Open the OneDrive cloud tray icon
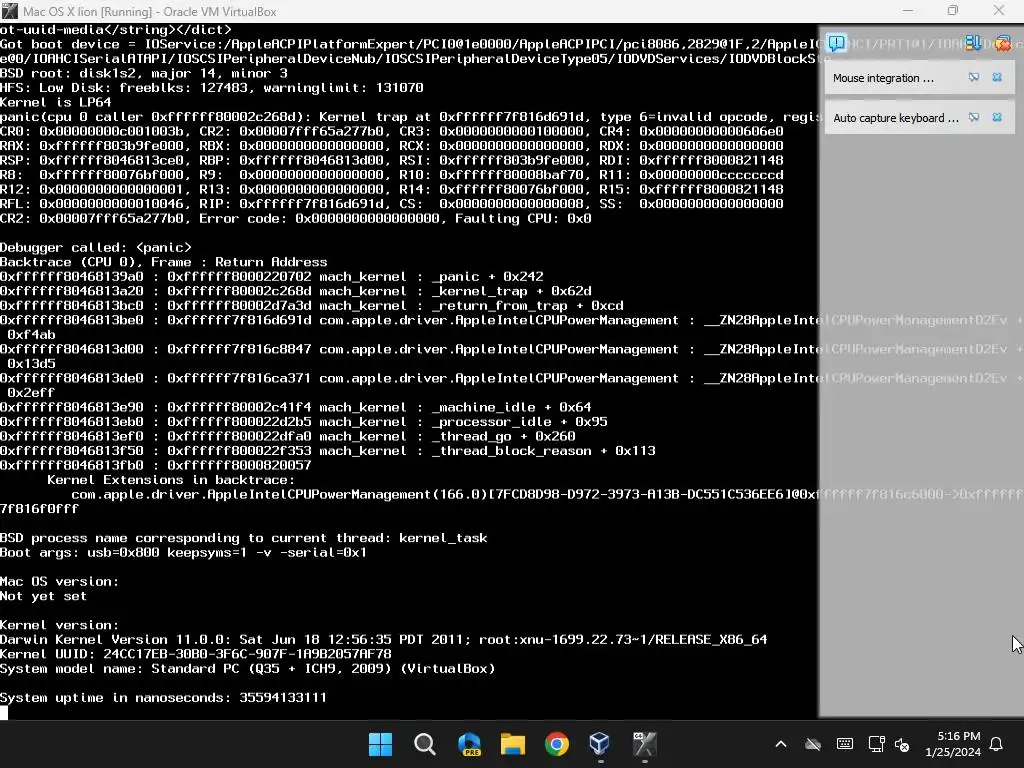This screenshot has height=768, width=1024. 812,744
